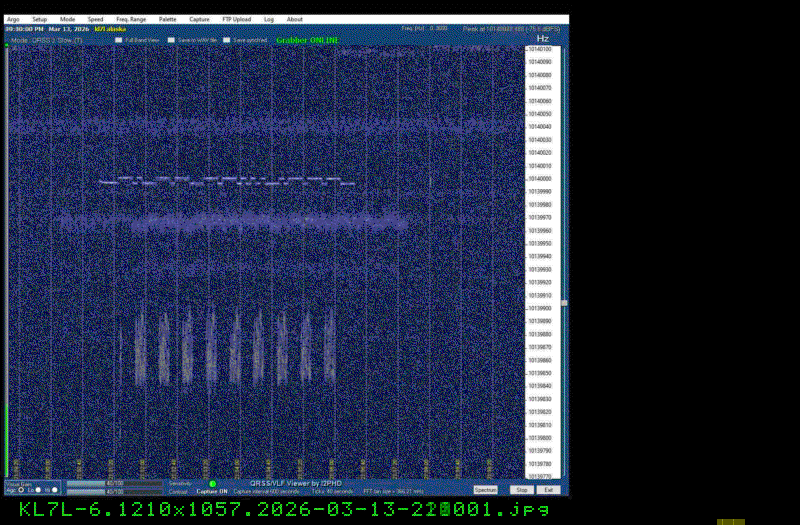Click the green Capture ON indicator light
800x525 pixels.
pos(212,484)
